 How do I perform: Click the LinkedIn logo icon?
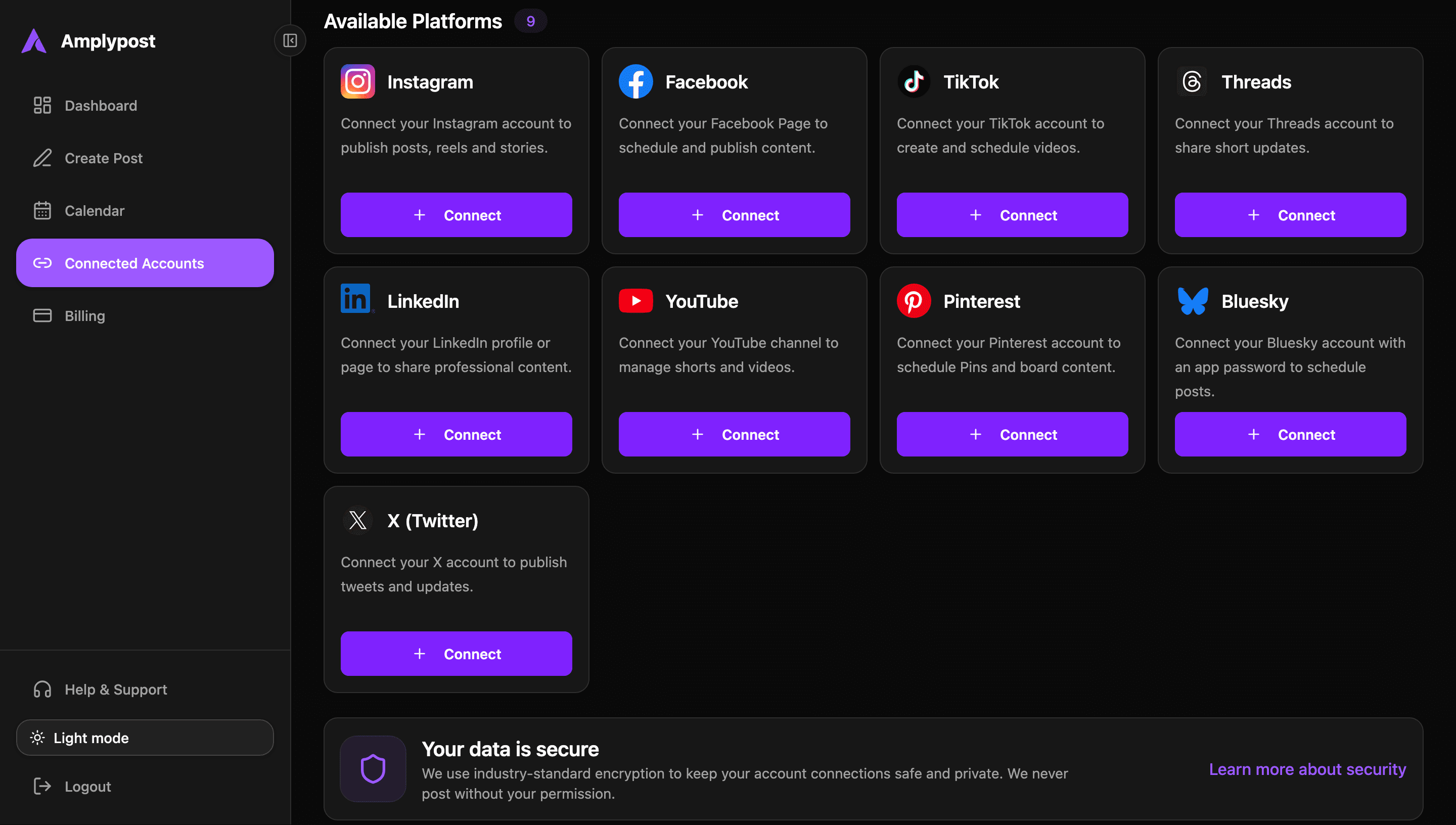[x=356, y=299]
